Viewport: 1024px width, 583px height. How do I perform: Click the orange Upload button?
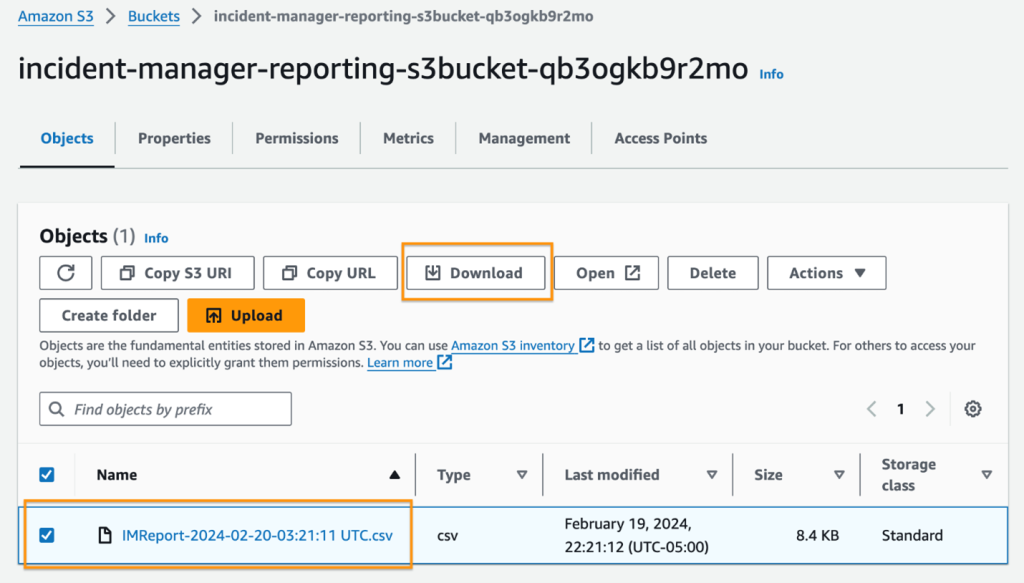coord(245,315)
